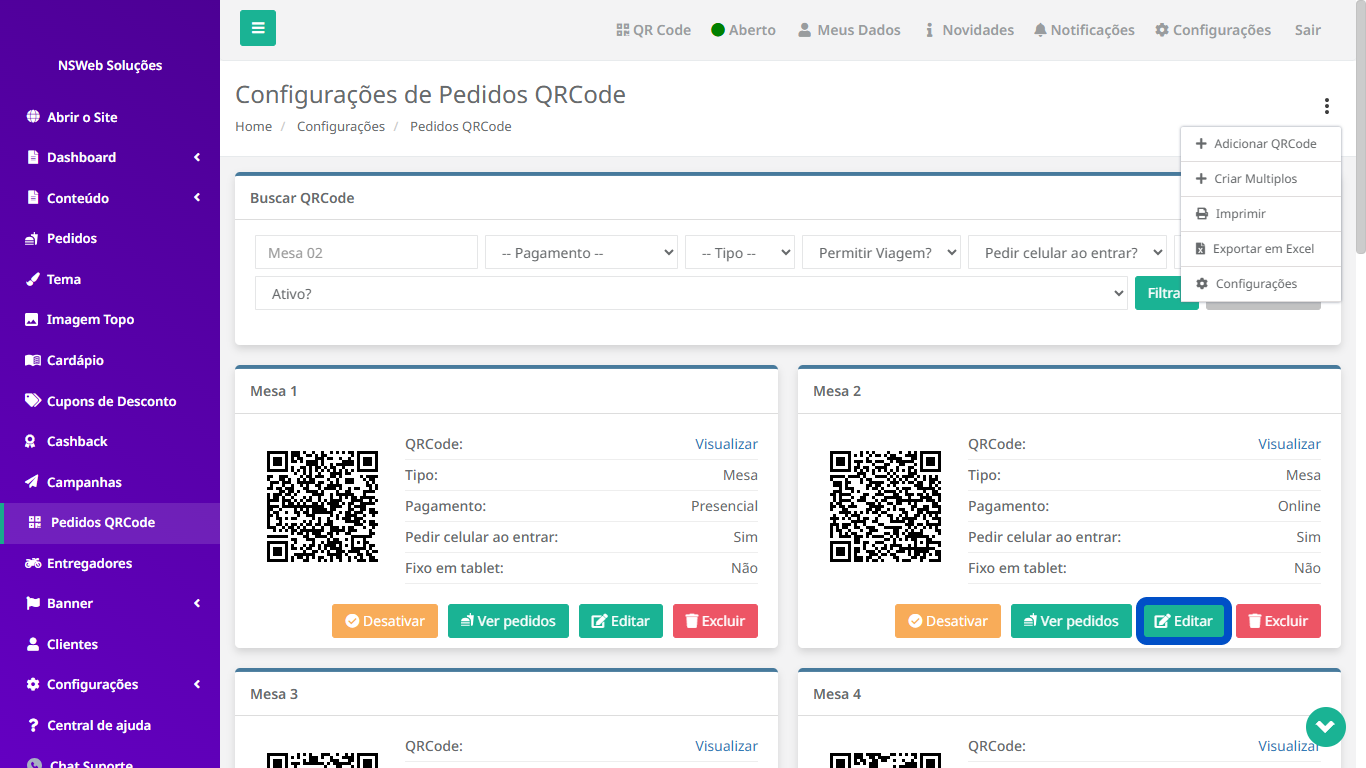Open Cardápio in the sidebar
Screen dimensions: 1366x768
click(x=110, y=360)
